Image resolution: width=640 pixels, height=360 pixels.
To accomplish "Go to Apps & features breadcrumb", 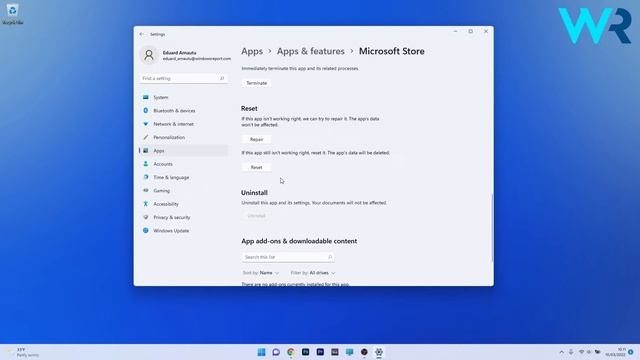I will [311, 51].
